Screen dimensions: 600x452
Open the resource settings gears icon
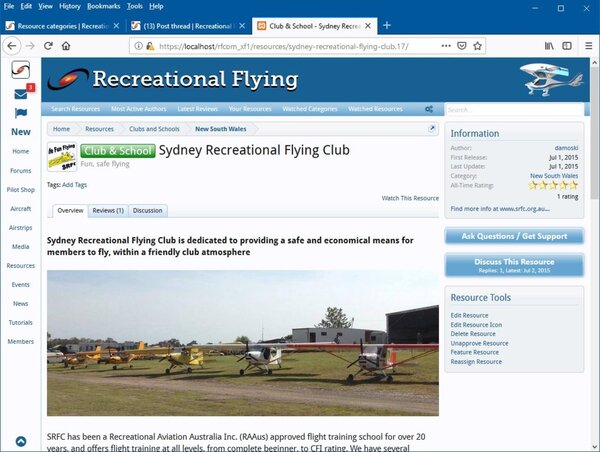click(x=429, y=109)
